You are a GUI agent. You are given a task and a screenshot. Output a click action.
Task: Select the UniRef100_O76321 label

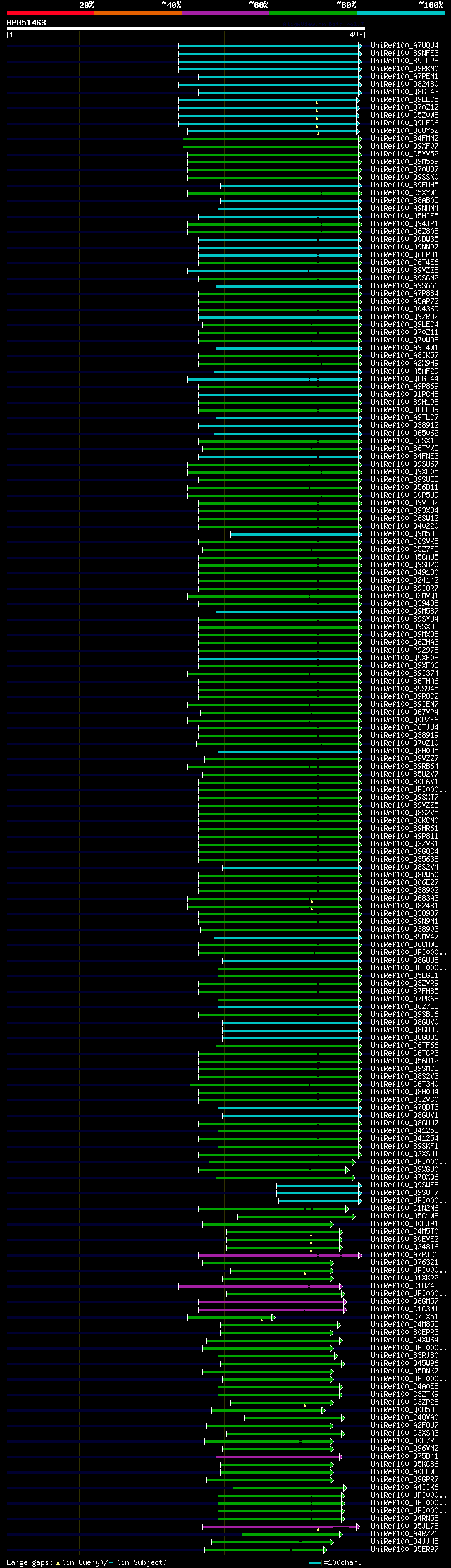click(x=404, y=1263)
